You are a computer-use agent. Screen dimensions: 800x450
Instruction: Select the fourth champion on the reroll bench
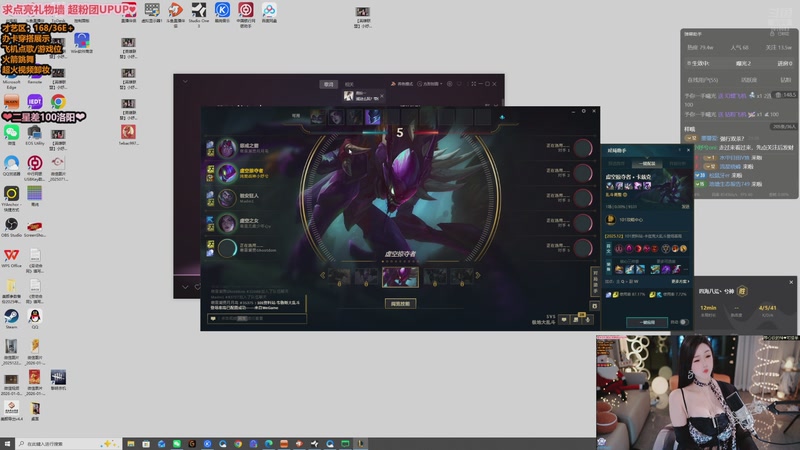click(372, 117)
